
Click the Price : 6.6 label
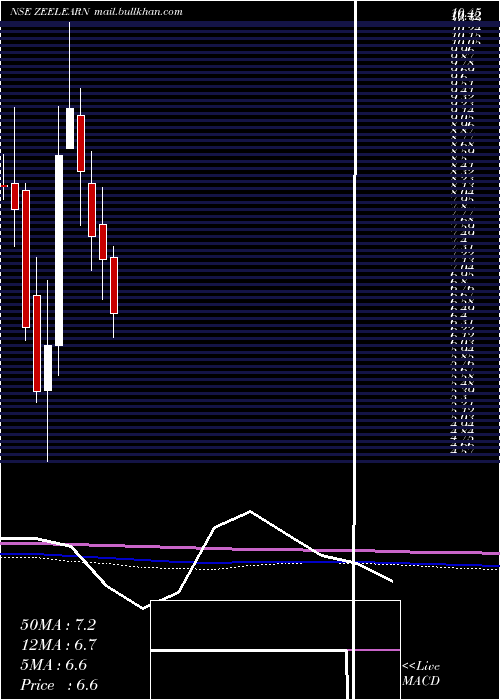pos(59,685)
